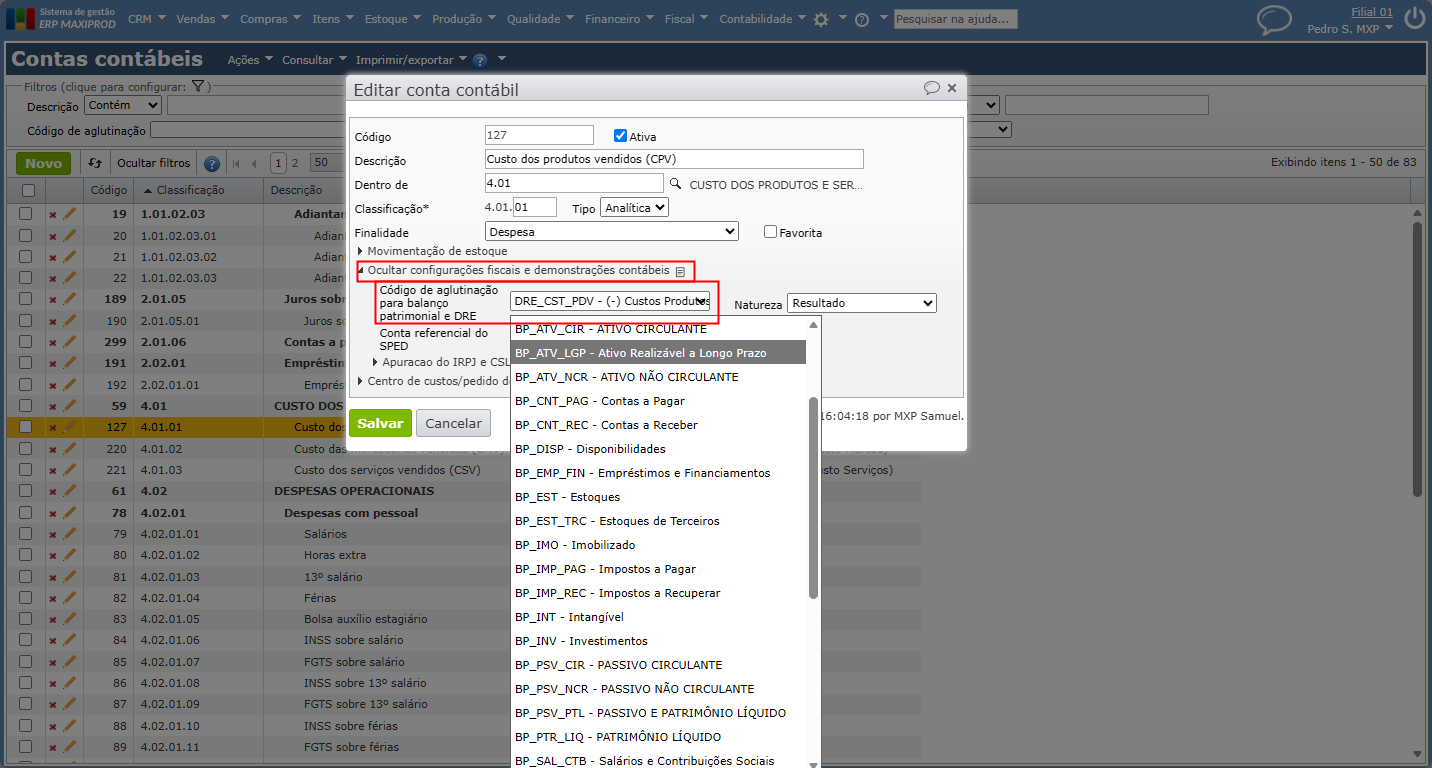The height and width of the screenshot is (768, 1432).
Task: Uncheck the Ativa checkbox
Action: [x=620, y=136]
